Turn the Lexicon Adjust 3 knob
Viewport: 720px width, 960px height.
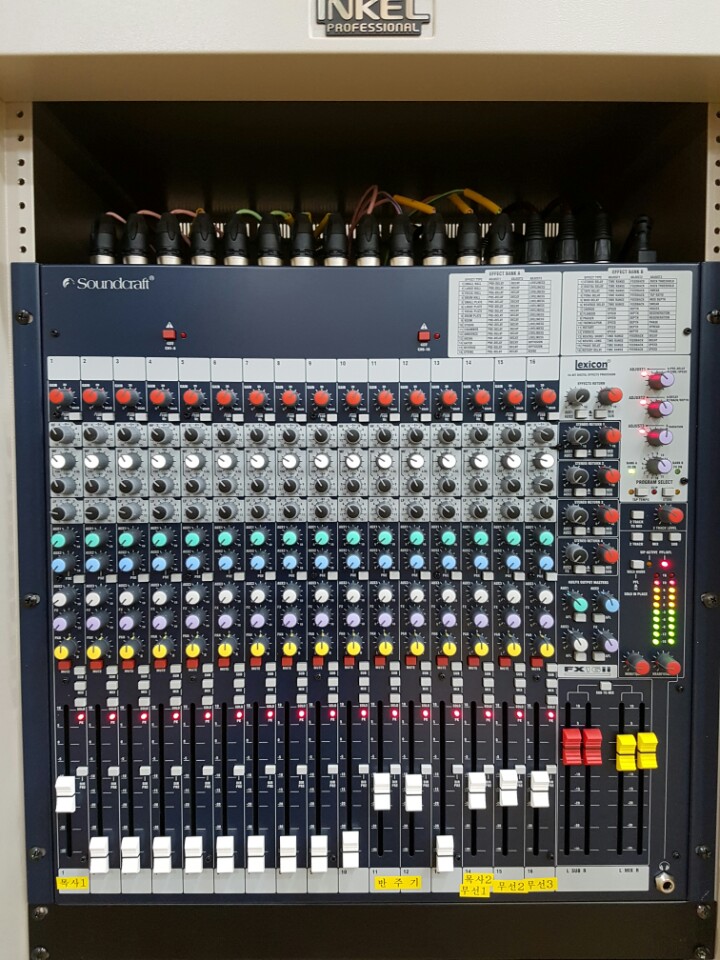click(x=660, y=437)
